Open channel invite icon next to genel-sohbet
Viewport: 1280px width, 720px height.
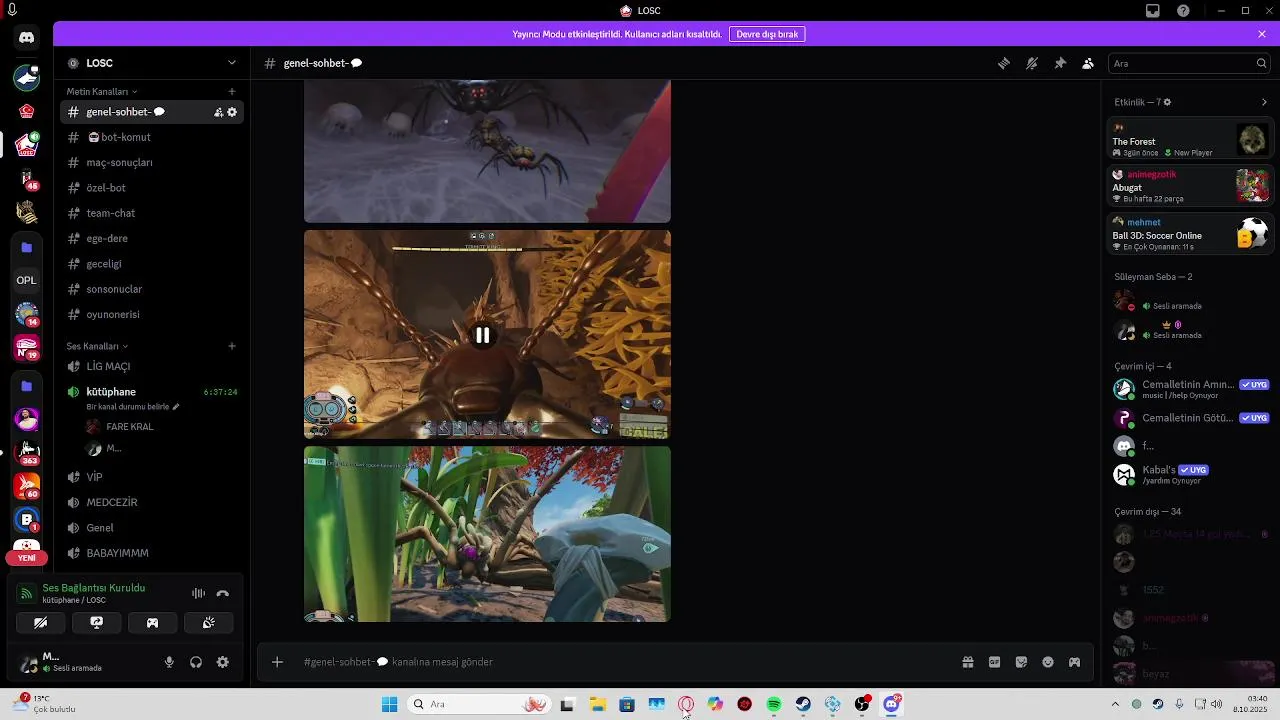click(218, 112)
